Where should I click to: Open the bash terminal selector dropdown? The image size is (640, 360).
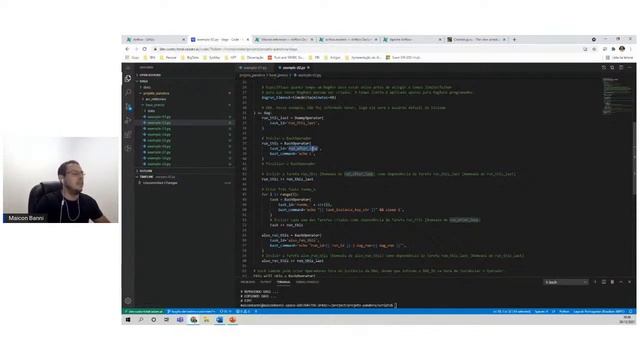566,282
